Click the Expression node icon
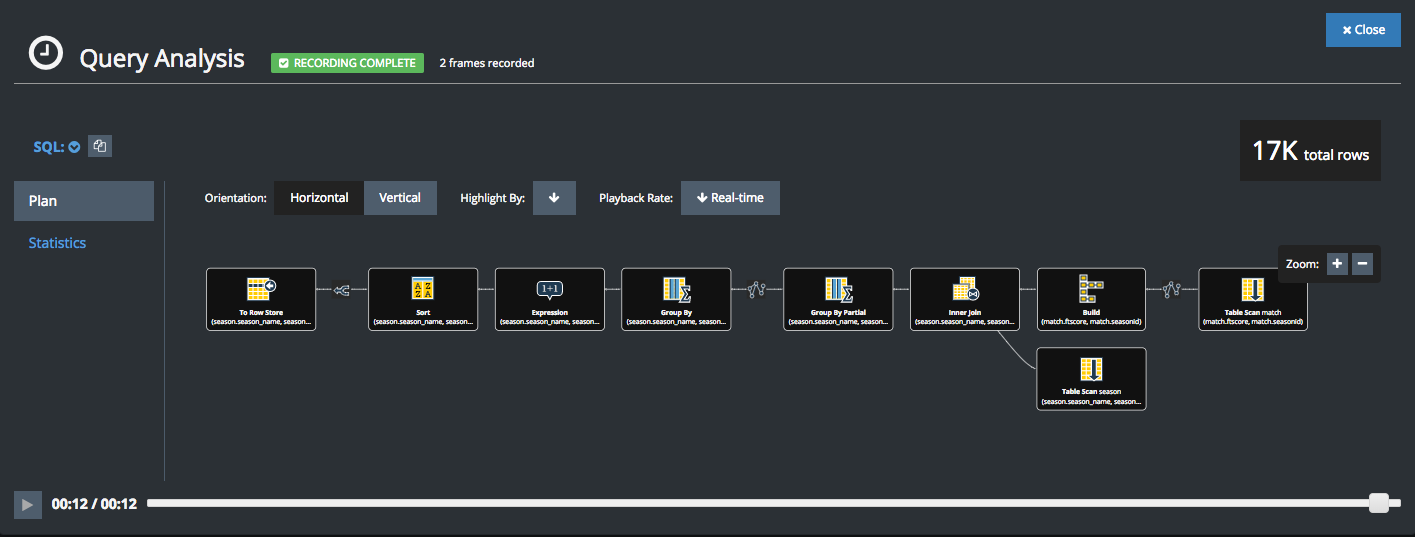The height and width of the screenshot is (537, 1415). click(550, 290)
